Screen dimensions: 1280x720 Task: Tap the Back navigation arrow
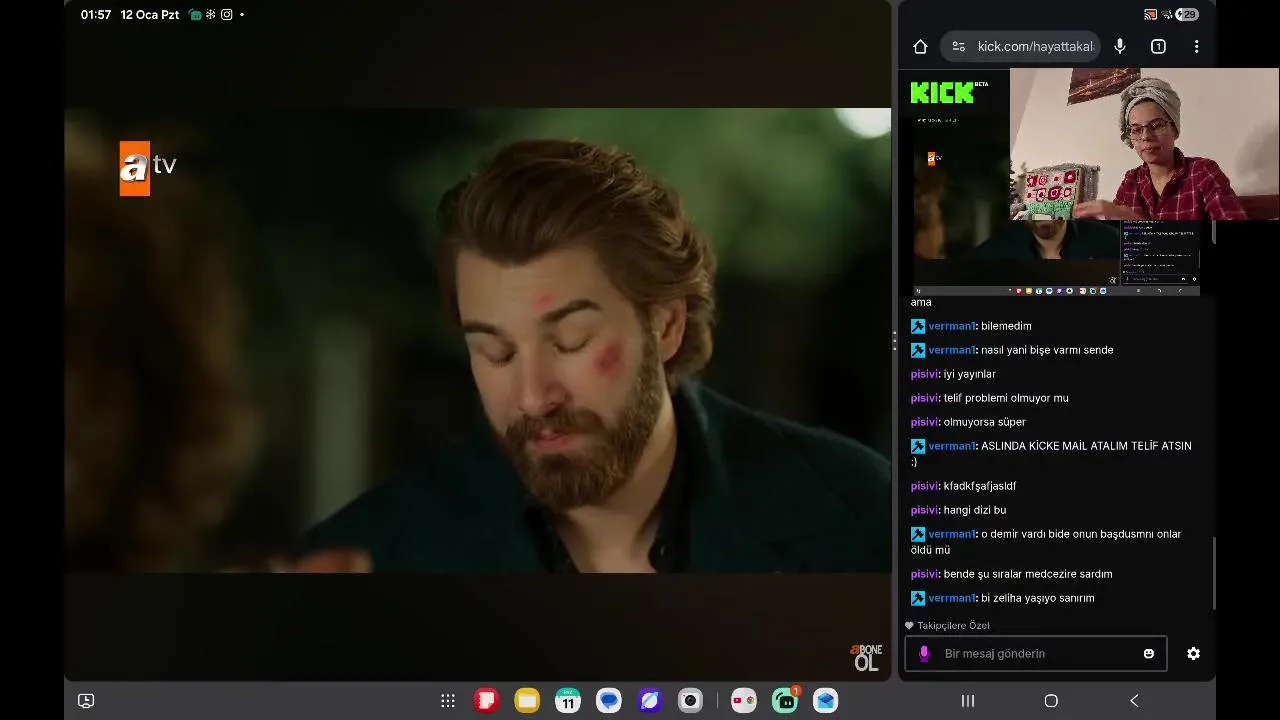tap(1134, 701)
